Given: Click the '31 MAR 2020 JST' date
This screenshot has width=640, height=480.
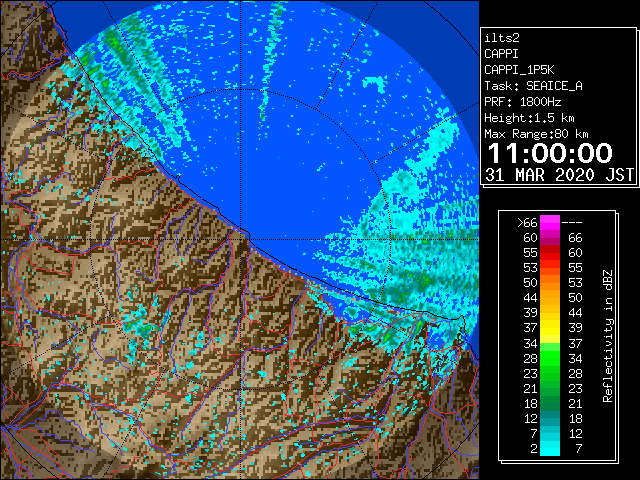Looking at the screenshot, I should click(x=559, y=175).
